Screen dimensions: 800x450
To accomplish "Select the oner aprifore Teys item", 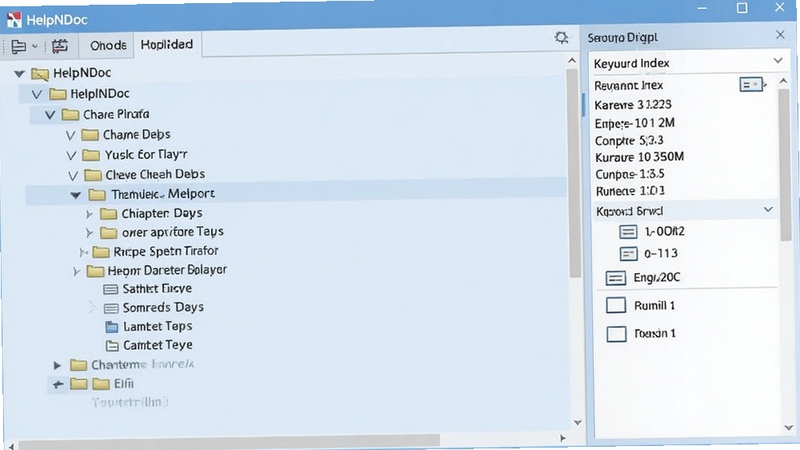I will 172,232.
